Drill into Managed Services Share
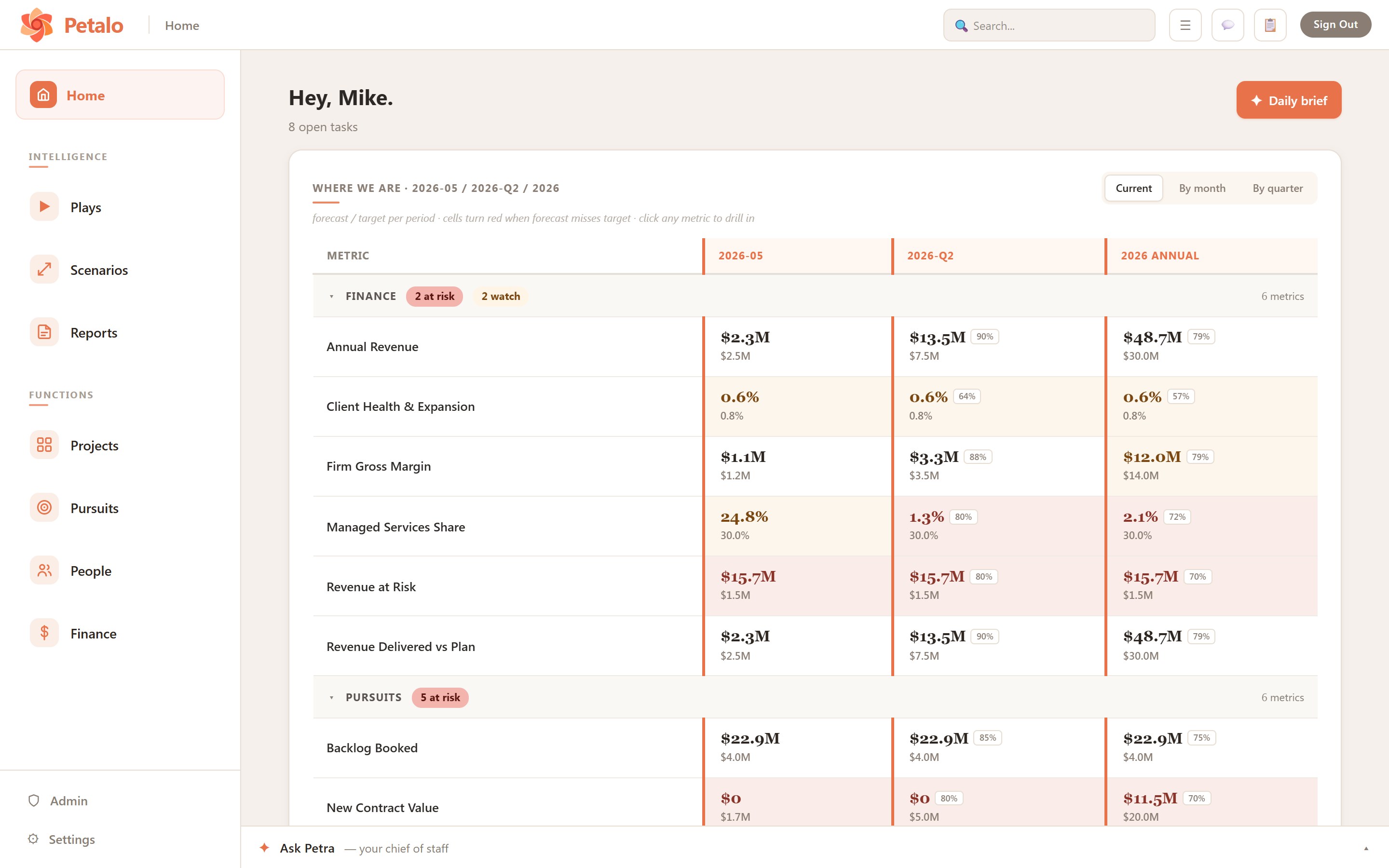 (x=396, y=527)
